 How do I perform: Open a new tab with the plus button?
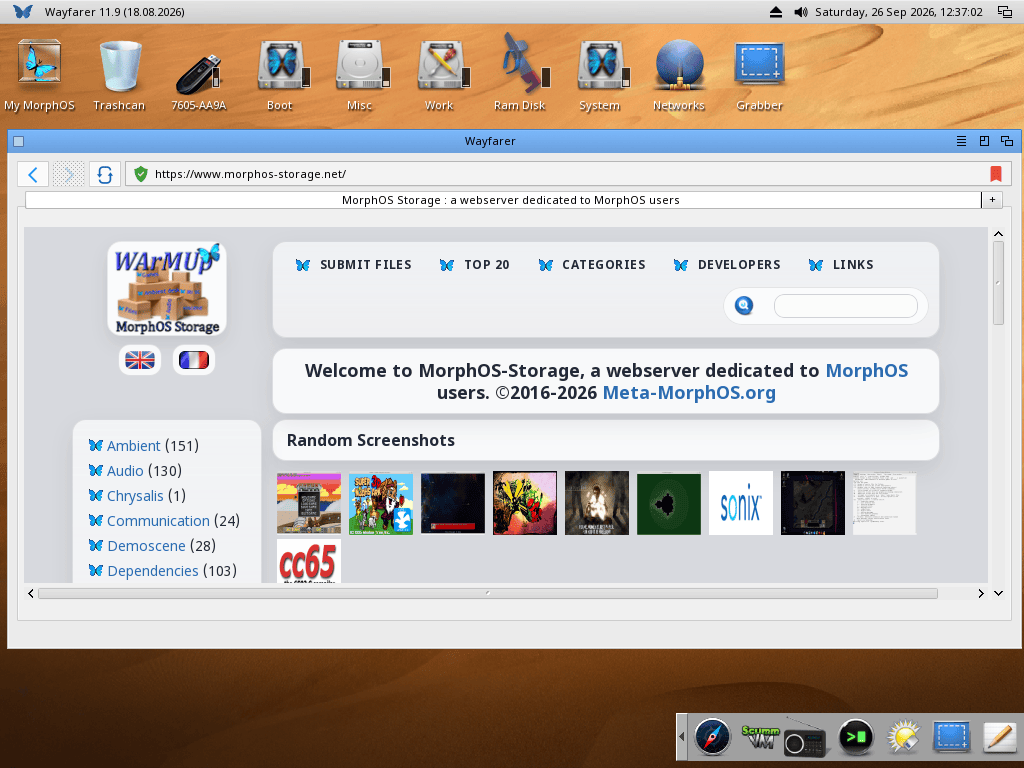pyautogui.click(x=992, y=200)
